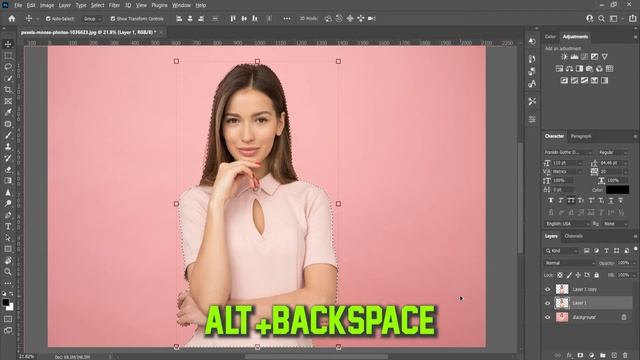Select the Brush tool
640x360 pixels.
click(8, 135)
